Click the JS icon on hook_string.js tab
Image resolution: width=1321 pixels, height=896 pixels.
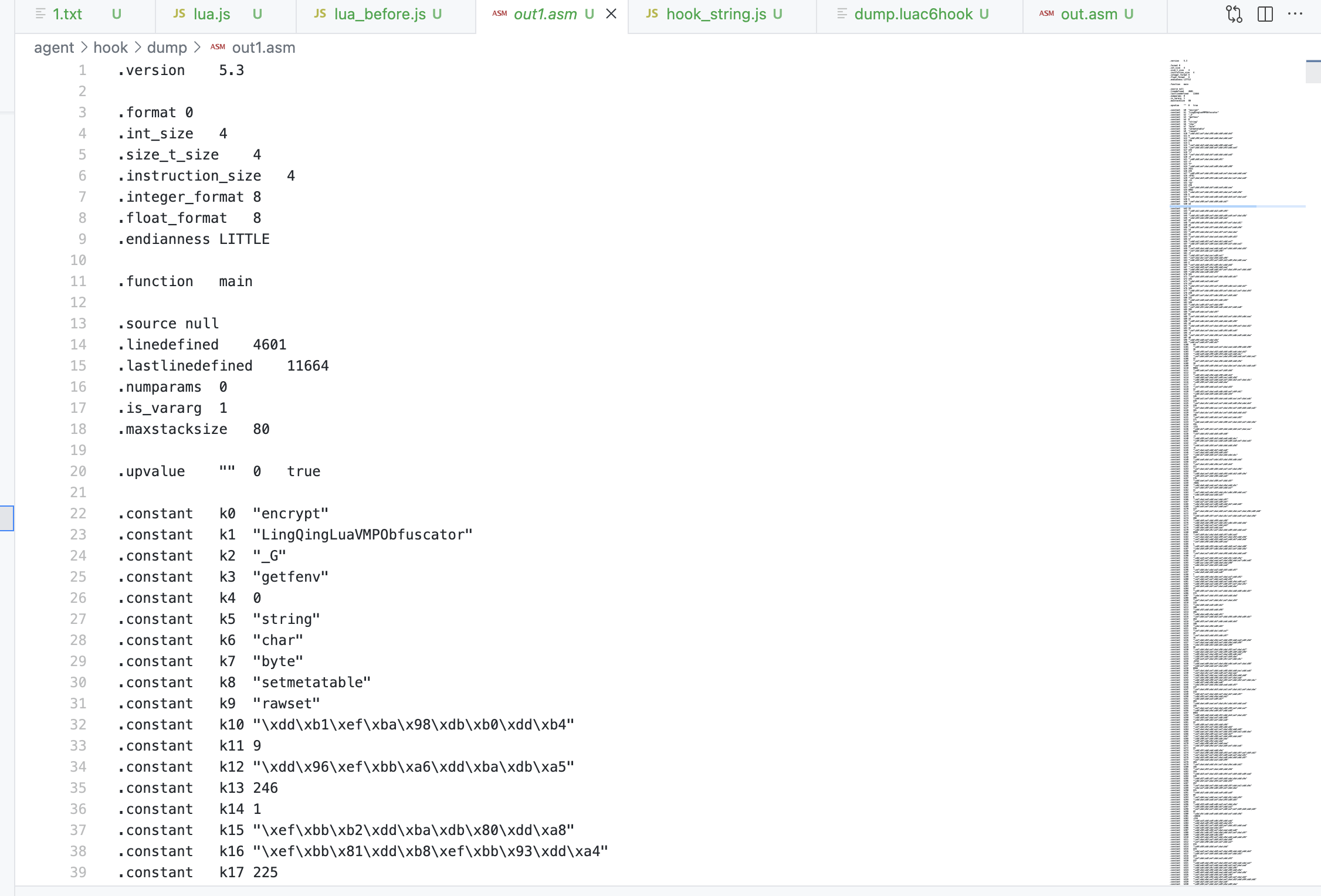click(652, 14)
